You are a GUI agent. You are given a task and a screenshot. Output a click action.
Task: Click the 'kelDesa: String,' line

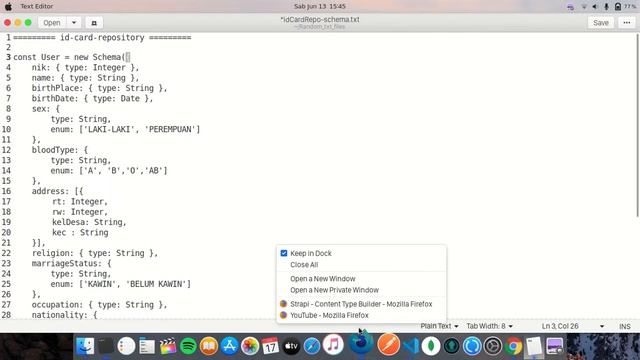click(x=89, y=222)
